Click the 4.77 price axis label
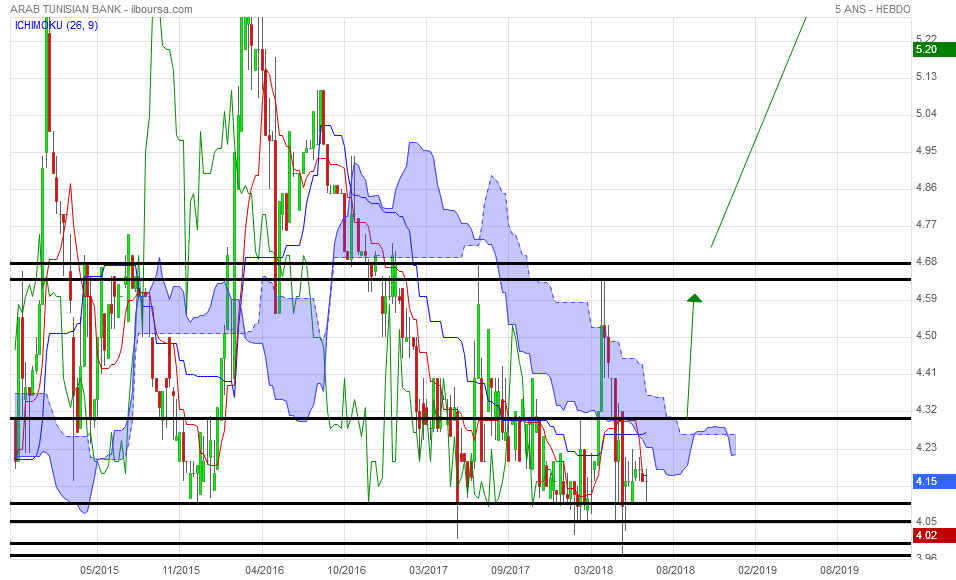This screenshot has height=580, width=956. 927,224
